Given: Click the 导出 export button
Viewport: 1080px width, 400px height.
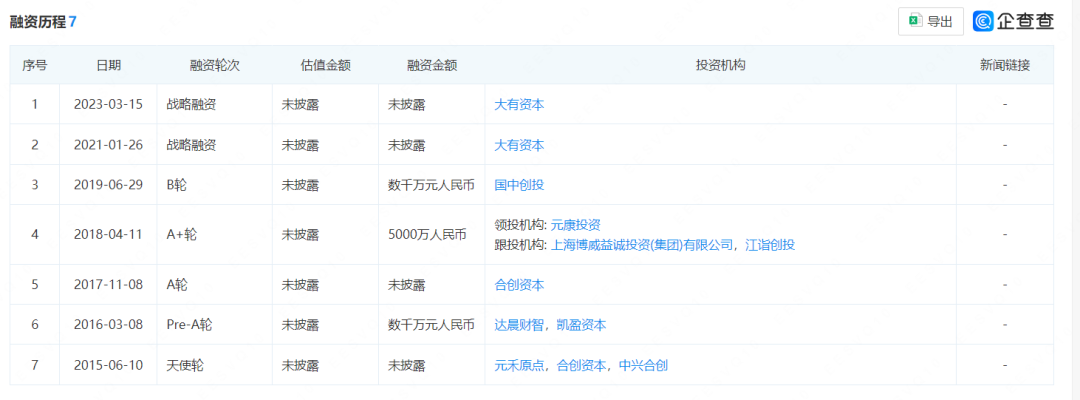Looking at the screenshot, I should point(930,21).
